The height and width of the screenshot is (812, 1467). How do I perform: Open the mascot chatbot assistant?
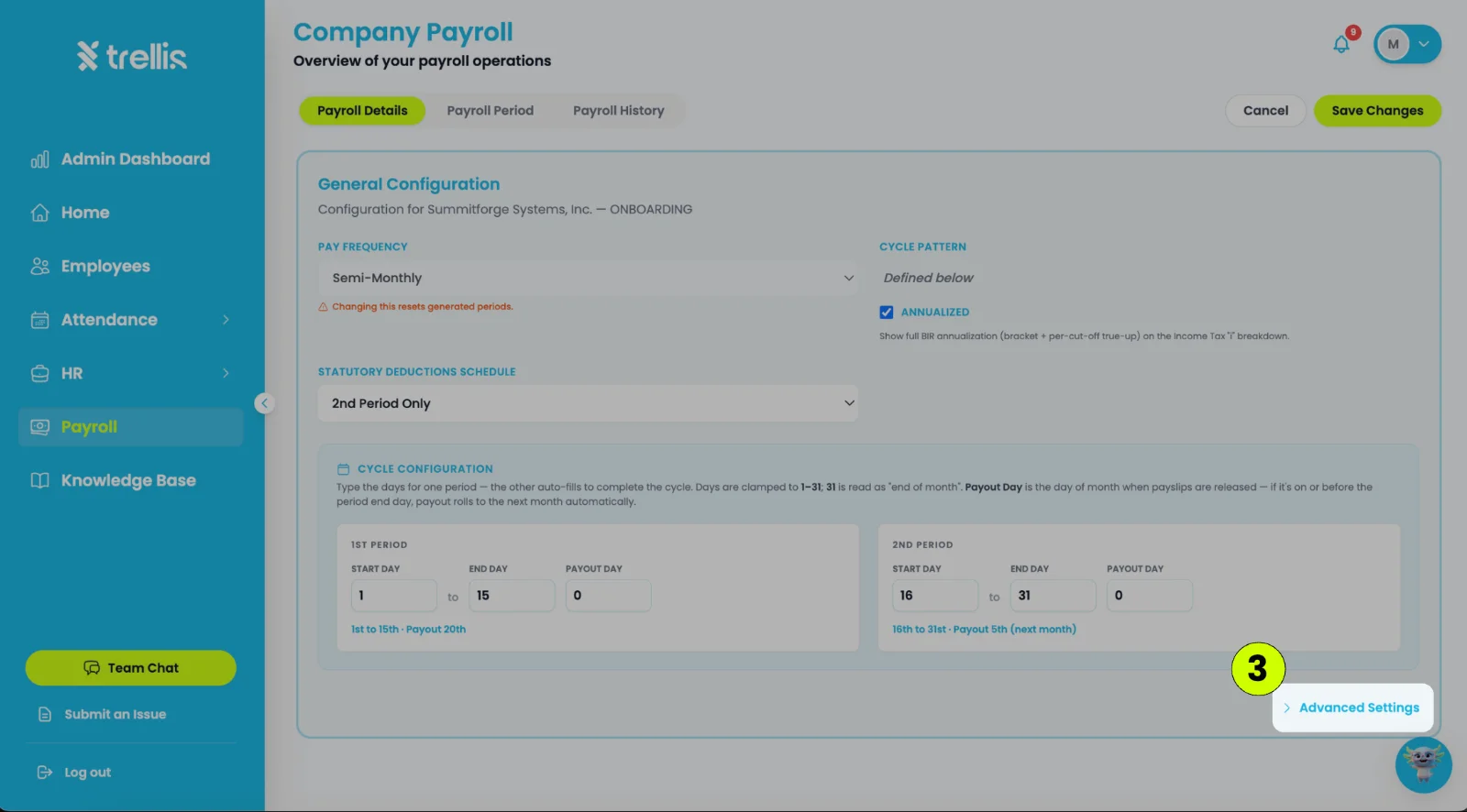[1423, 764]
